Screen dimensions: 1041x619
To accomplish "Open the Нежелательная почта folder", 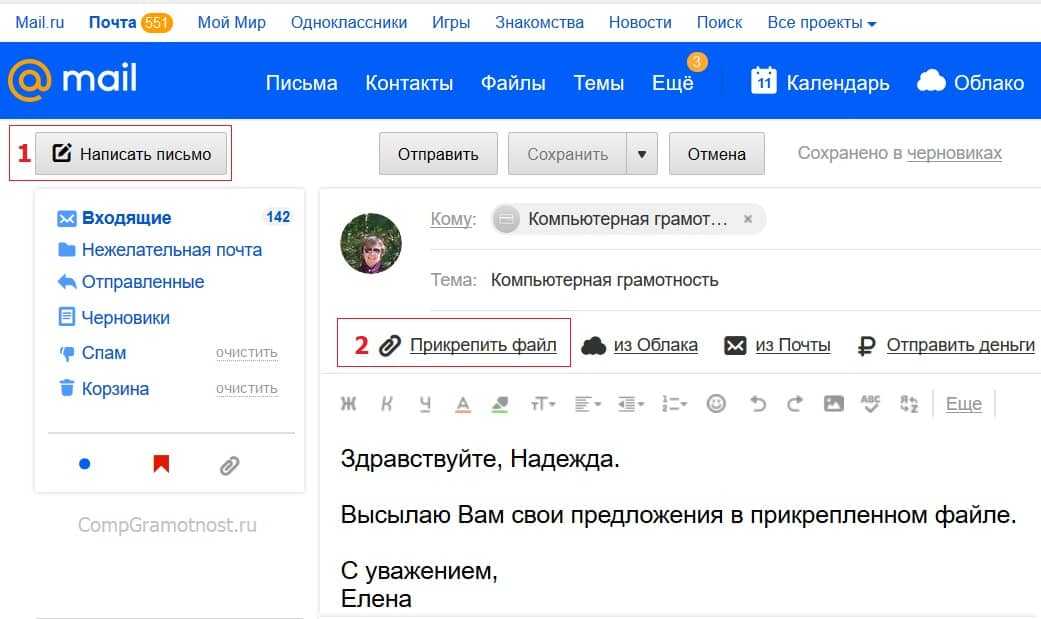I will [x=171, y=250].
